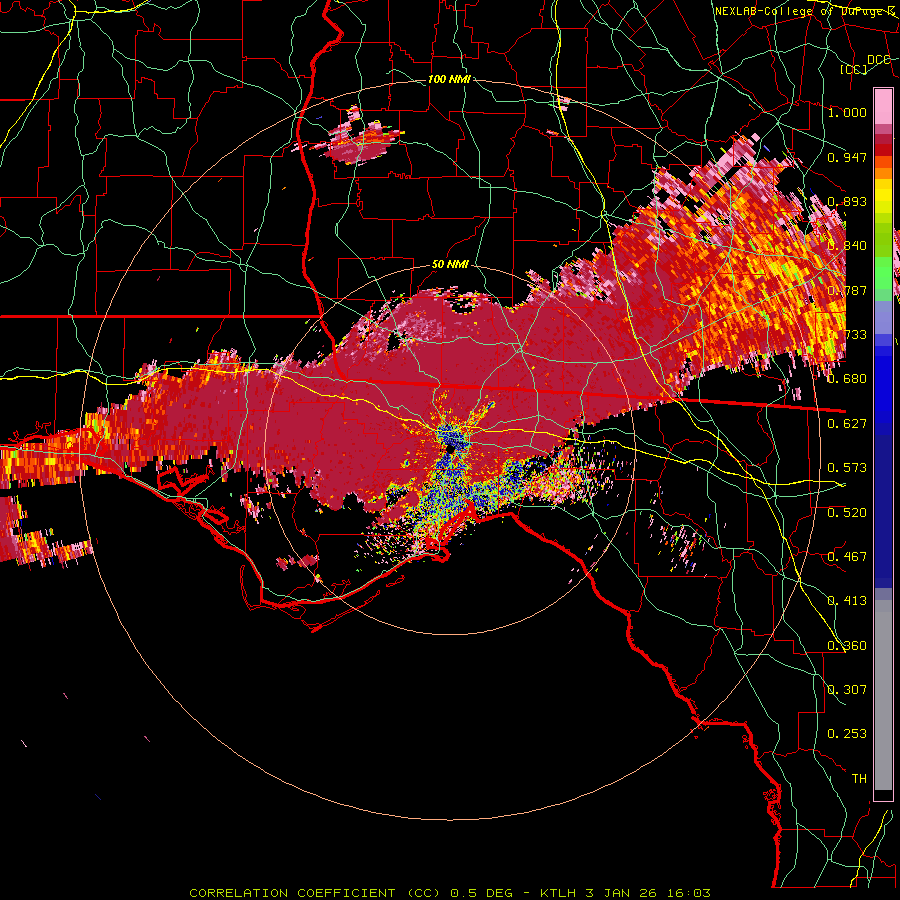Click the TH threshold label
The height and width of the screenshot is (900, 900).
(859, 779)
